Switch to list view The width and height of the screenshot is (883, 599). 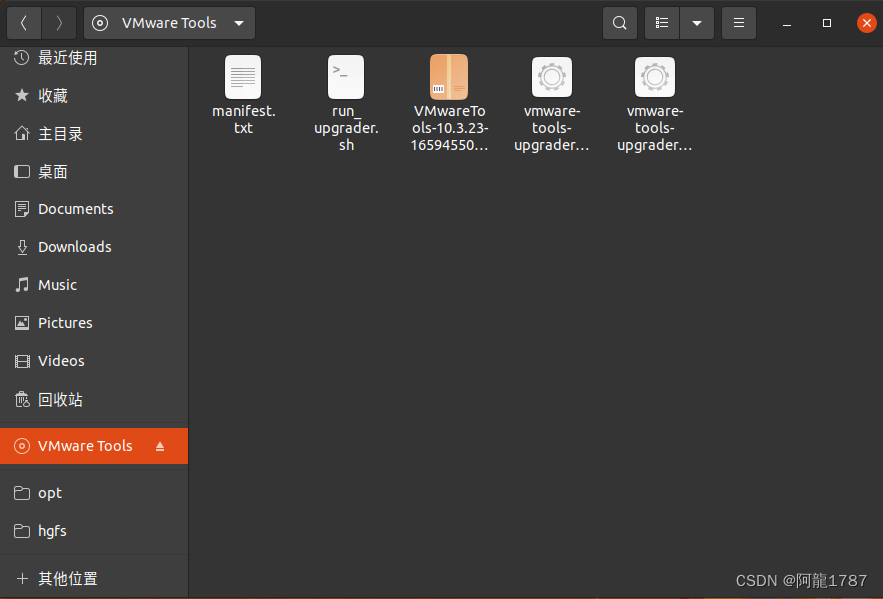coord(662,23)
